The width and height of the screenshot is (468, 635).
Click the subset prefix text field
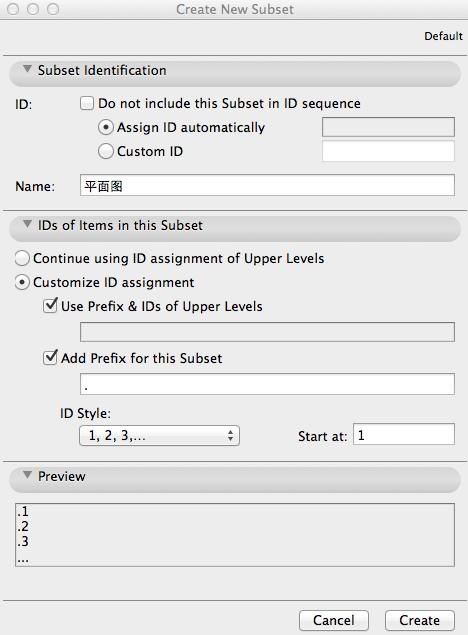tap(267, 384)
